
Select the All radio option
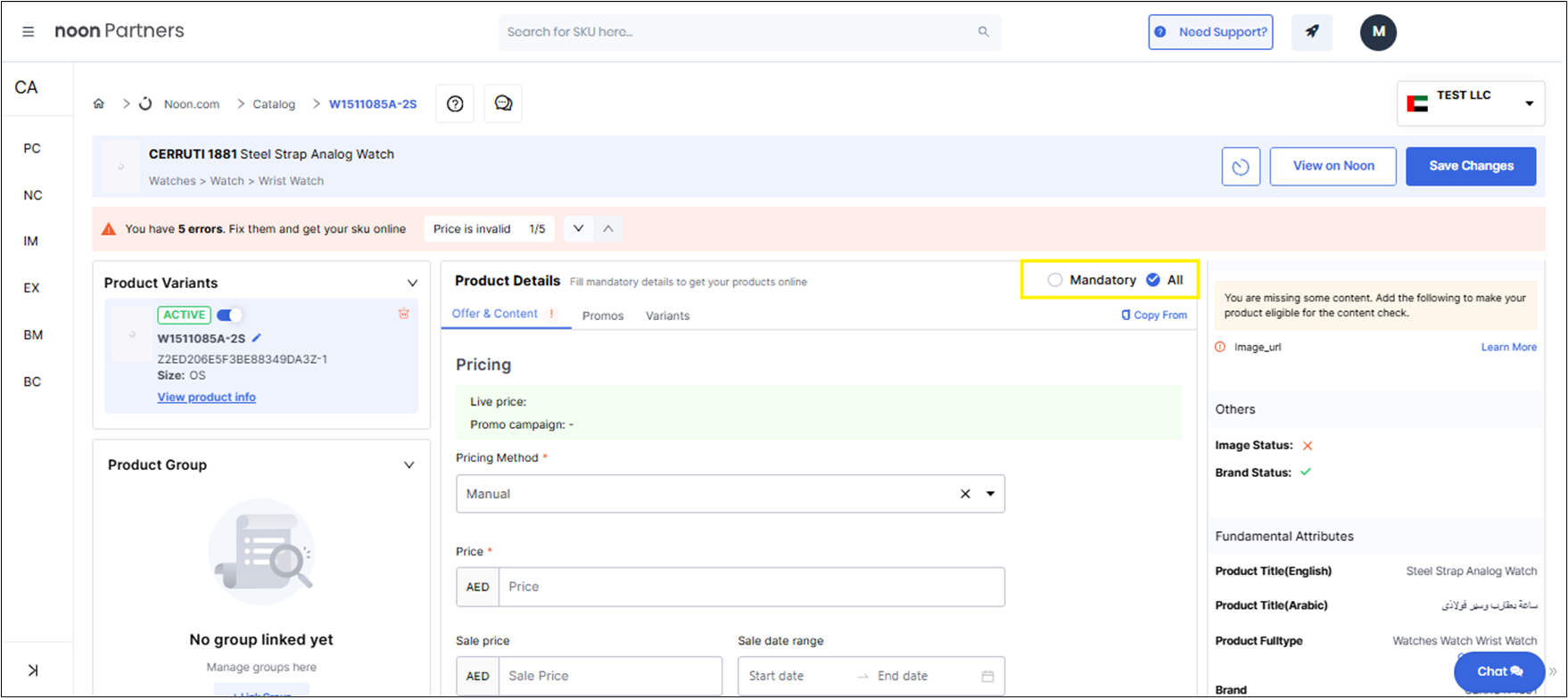pos(1153,280)
